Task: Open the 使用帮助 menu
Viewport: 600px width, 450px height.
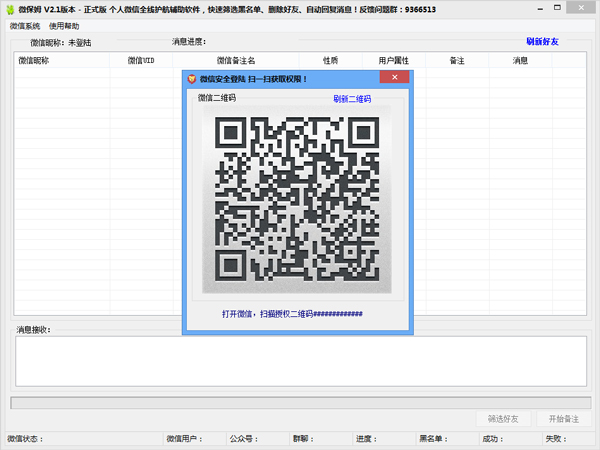Action: coord(63,25)
